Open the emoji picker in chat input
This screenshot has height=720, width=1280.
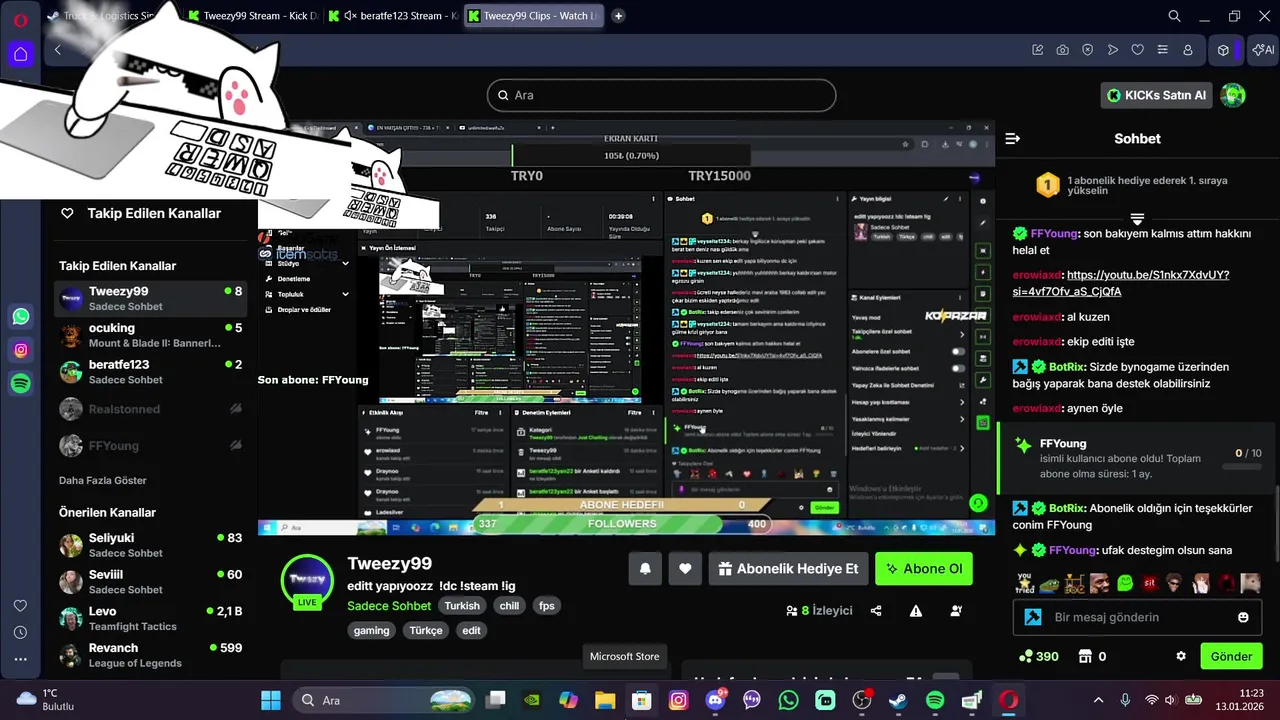coord(1243,618)
